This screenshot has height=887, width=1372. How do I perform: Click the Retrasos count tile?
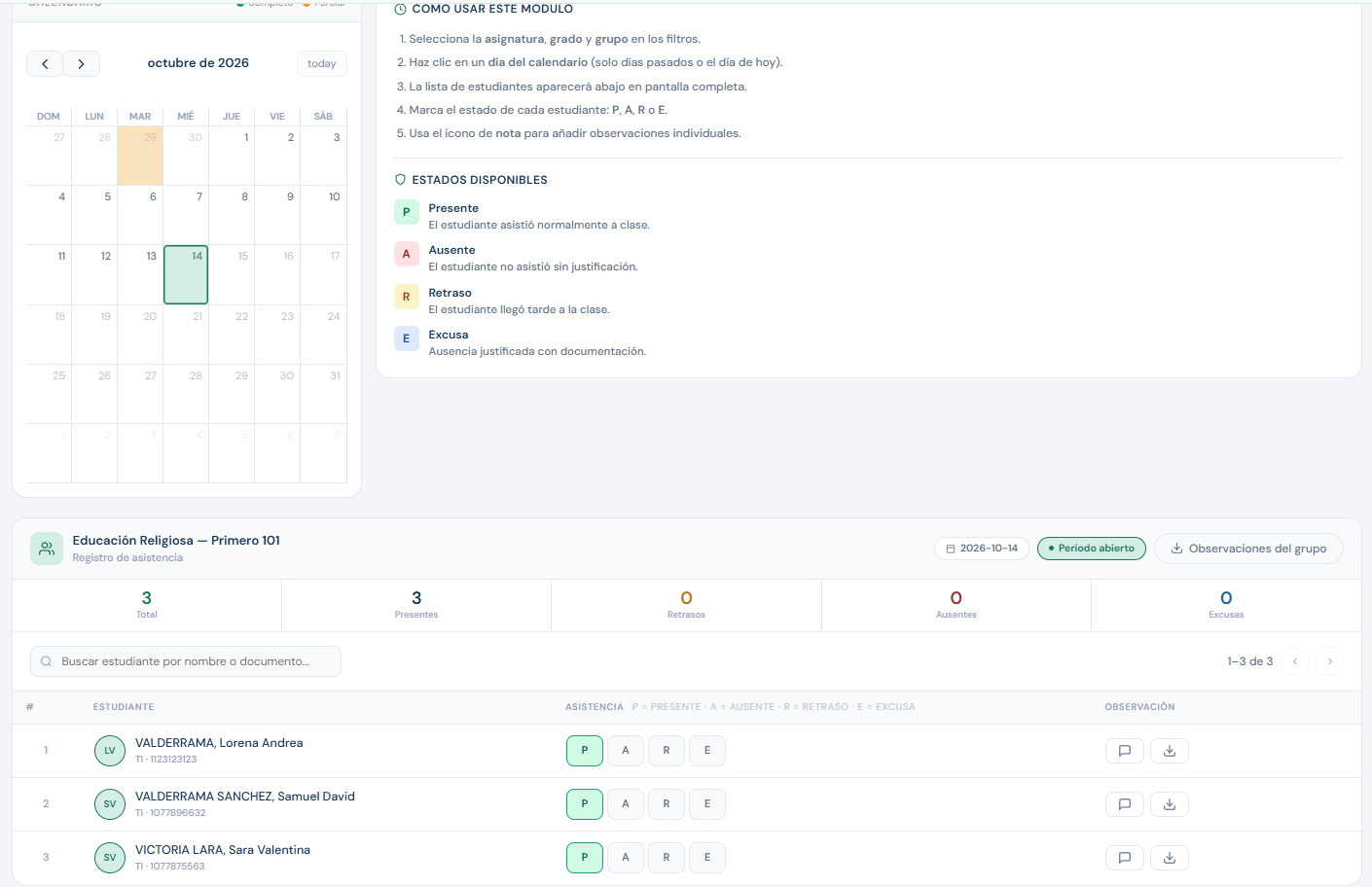click(686, 605)
